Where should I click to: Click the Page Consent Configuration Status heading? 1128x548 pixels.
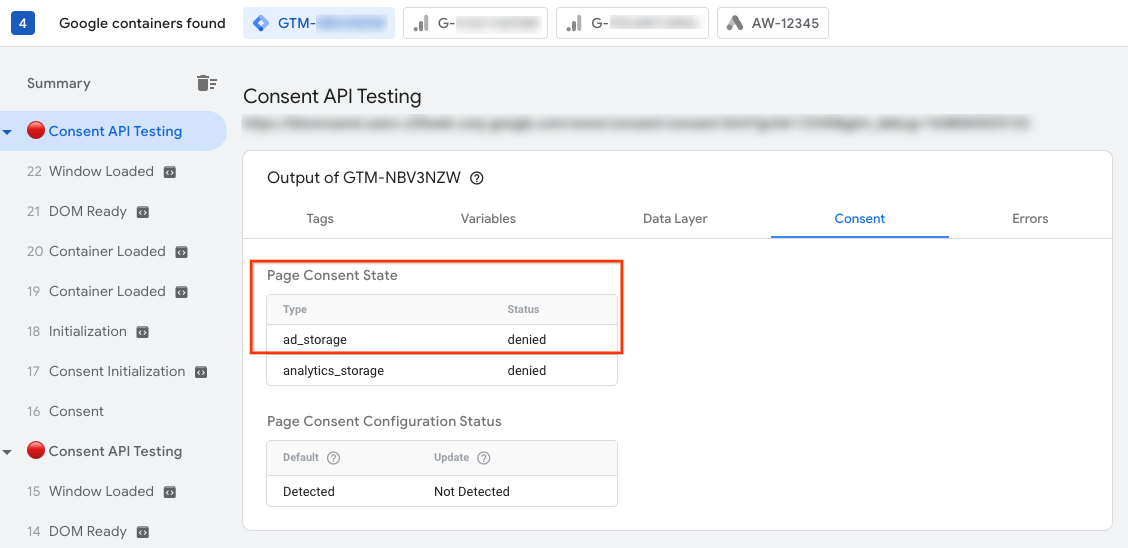[x=384, y=421]
